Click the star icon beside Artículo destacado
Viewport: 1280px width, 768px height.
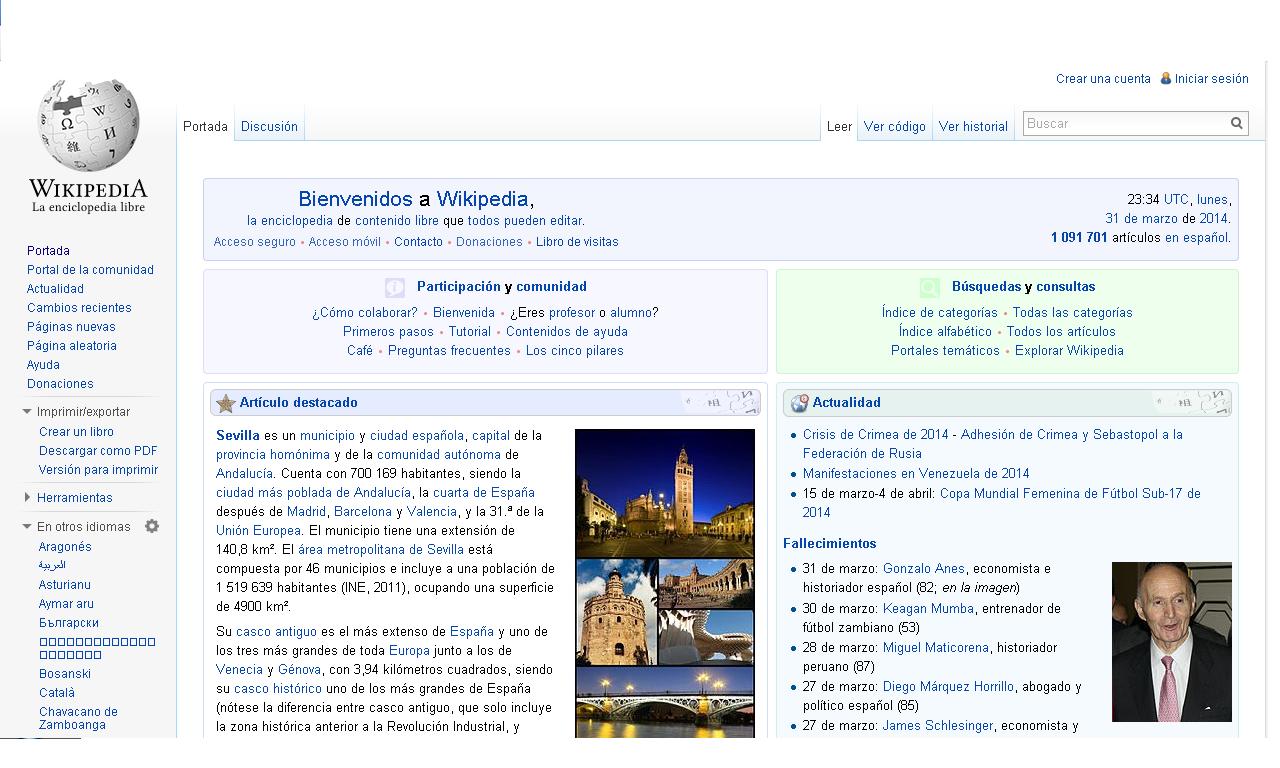pyautogui.click(x=226, y=403)
